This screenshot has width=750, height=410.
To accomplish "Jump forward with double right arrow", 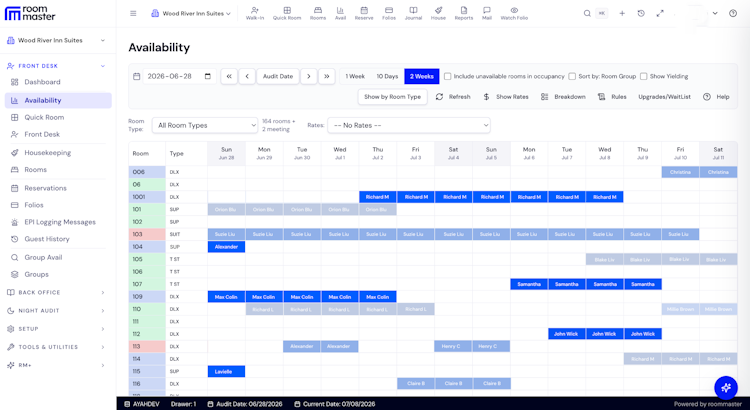I will [327, 77].
